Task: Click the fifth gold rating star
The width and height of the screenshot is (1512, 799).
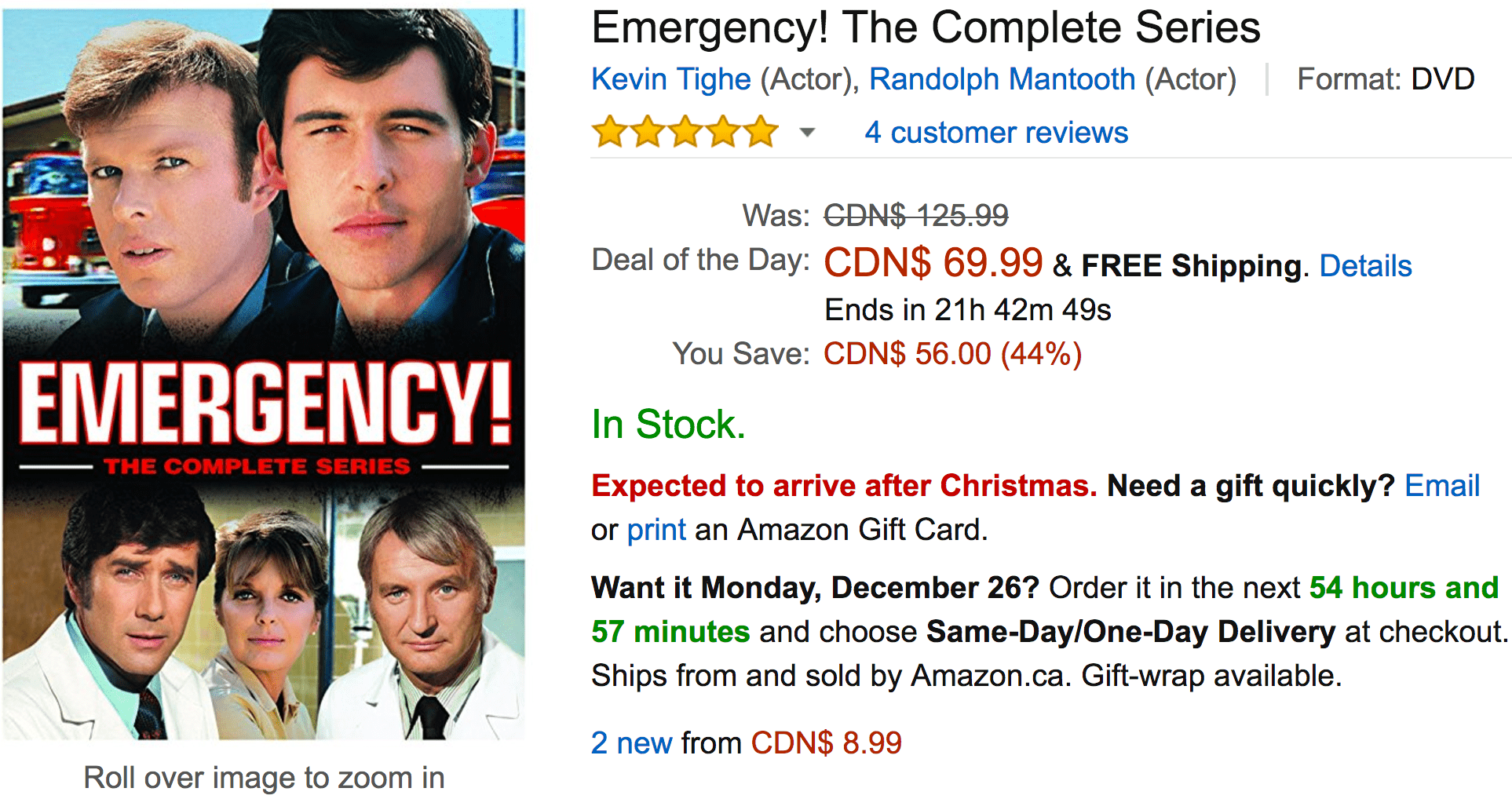Action: point(761,132)
